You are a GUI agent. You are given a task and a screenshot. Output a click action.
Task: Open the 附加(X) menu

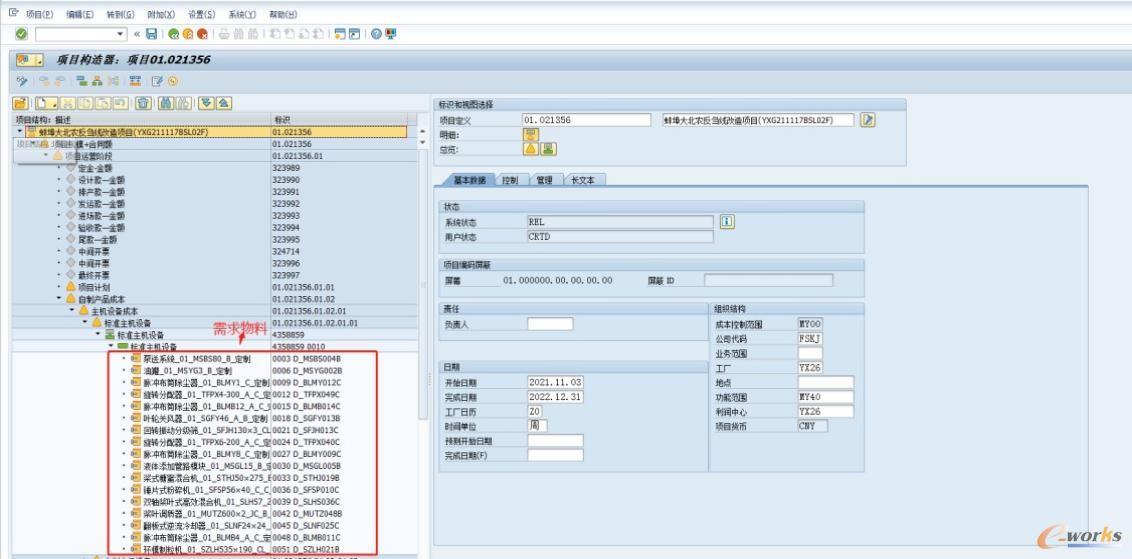(160, 14)
